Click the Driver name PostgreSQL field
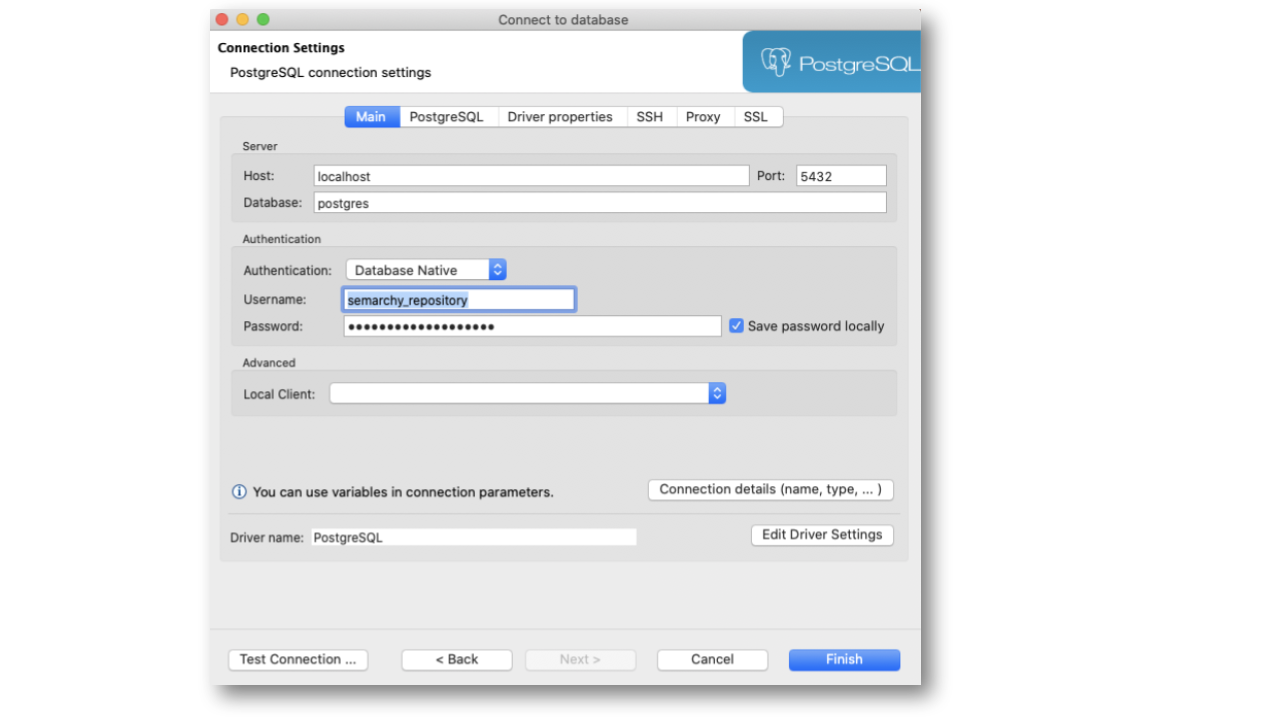The image size is (1280, 720). click(x=473, y=537)
